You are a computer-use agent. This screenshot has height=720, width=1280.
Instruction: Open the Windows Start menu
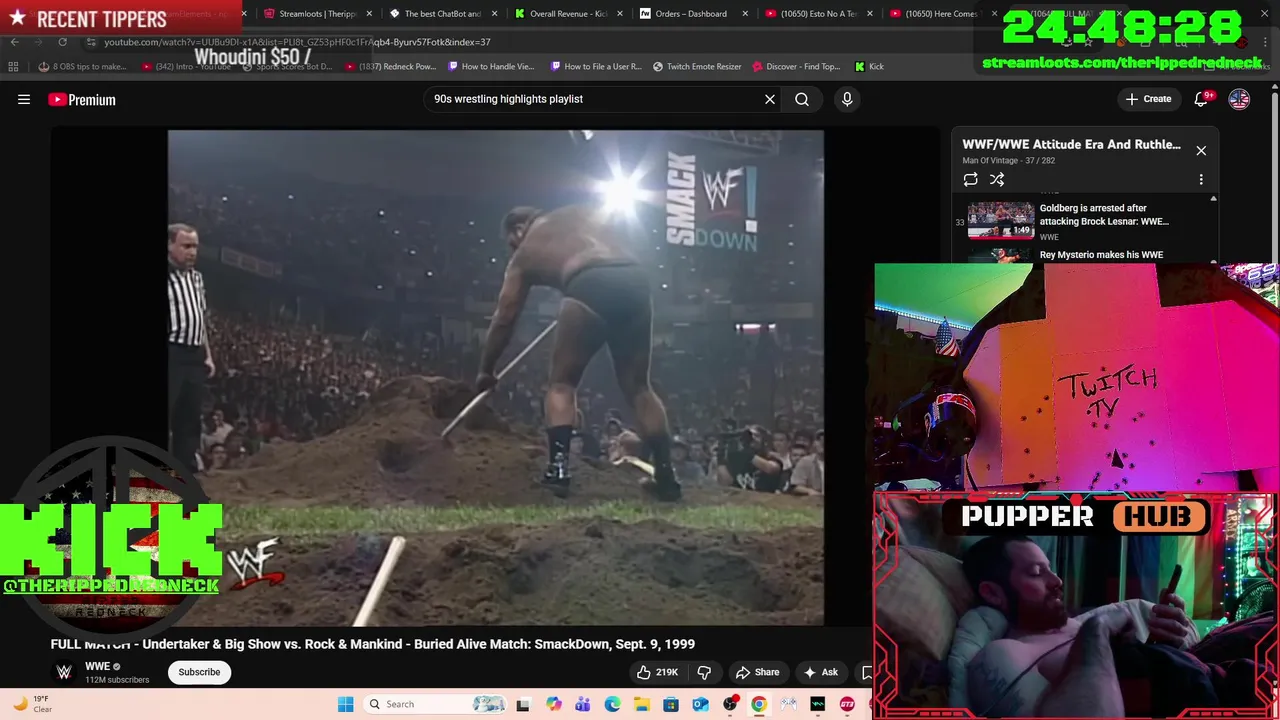[x=345, y=704]
